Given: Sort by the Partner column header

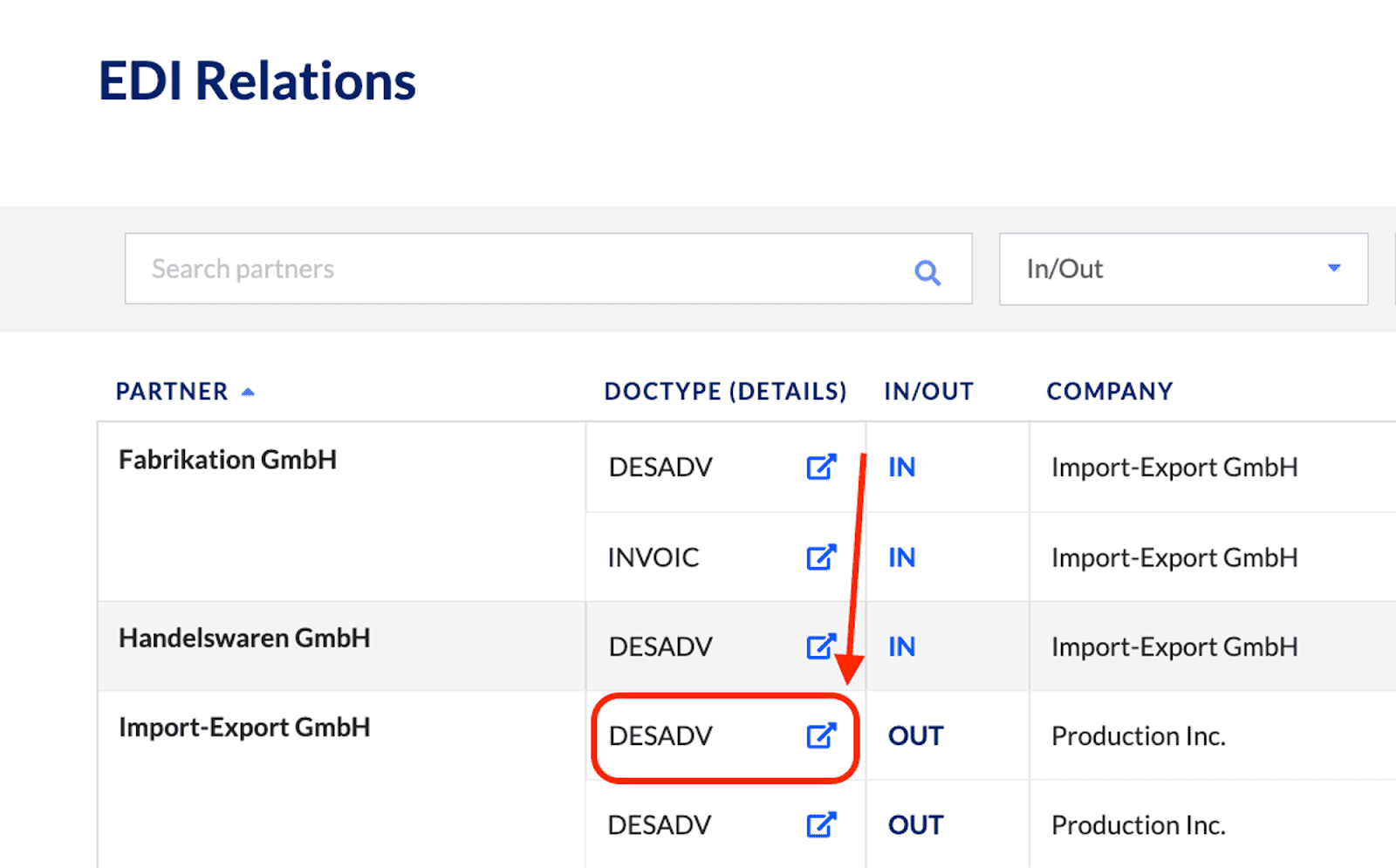Looking at the screenshot, I should click(x=172, y=392).
